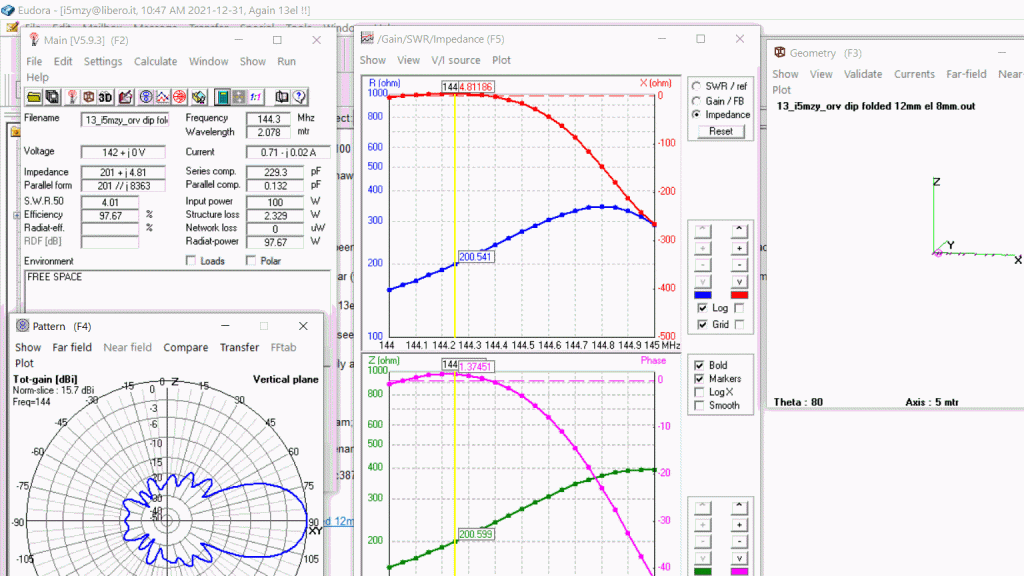This screenshot has height=576, width=1024.
Task: Uncheck the Markers checkbox
Action: tap(699, 379)
